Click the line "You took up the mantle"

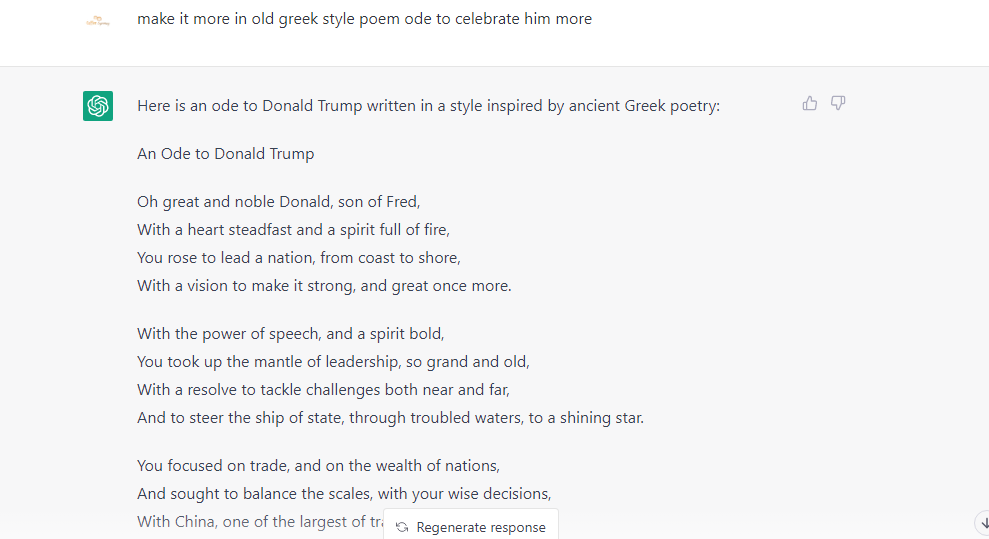pyautogui.click(x=333, y=362)
